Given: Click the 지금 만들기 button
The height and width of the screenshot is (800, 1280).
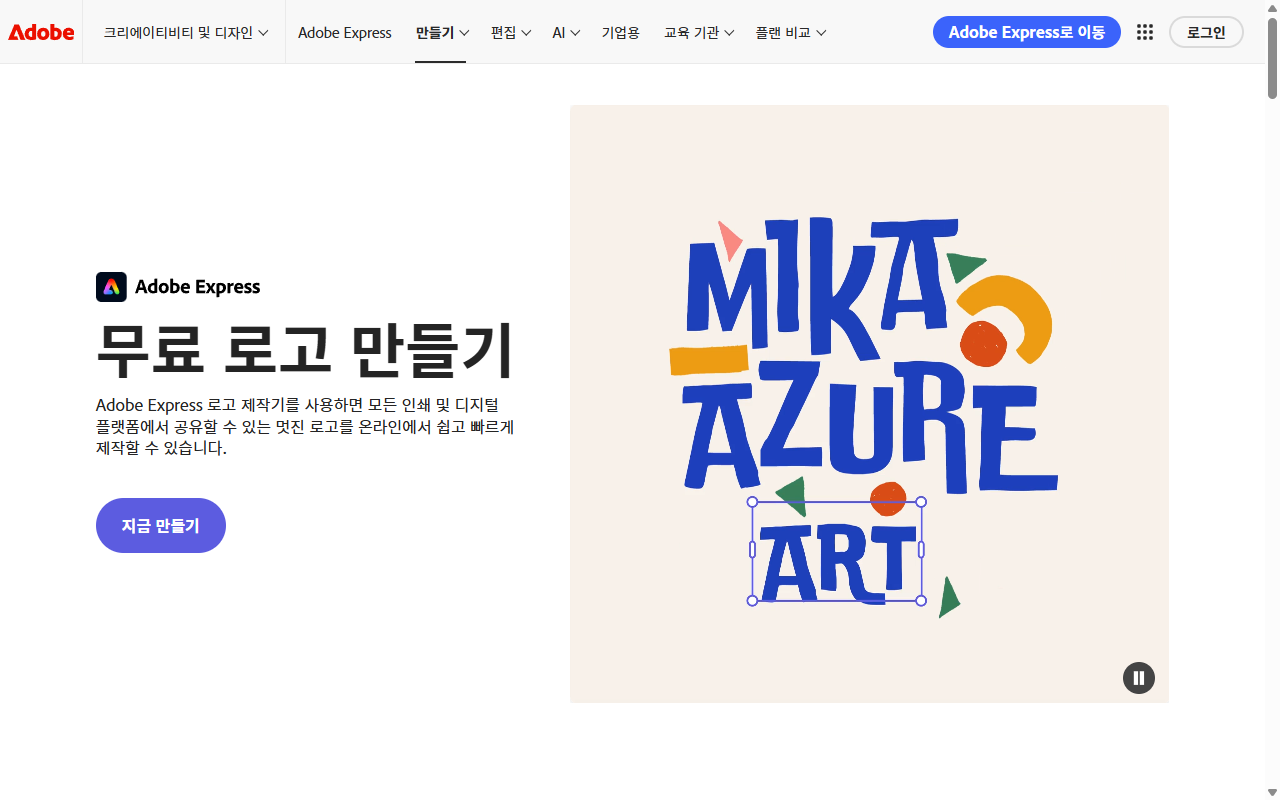Looking at the screenshot, I should [x=160, y=525].
